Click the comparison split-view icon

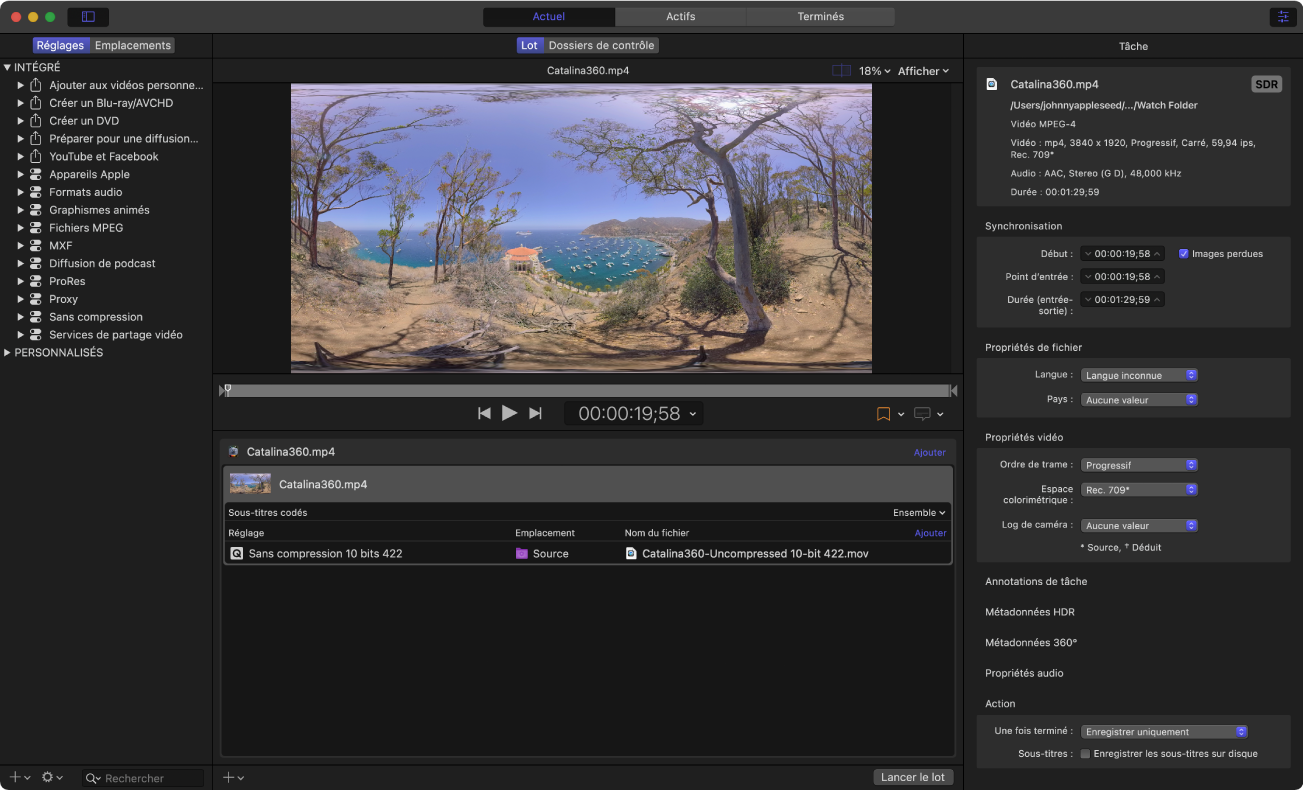[x=842, y=71]
